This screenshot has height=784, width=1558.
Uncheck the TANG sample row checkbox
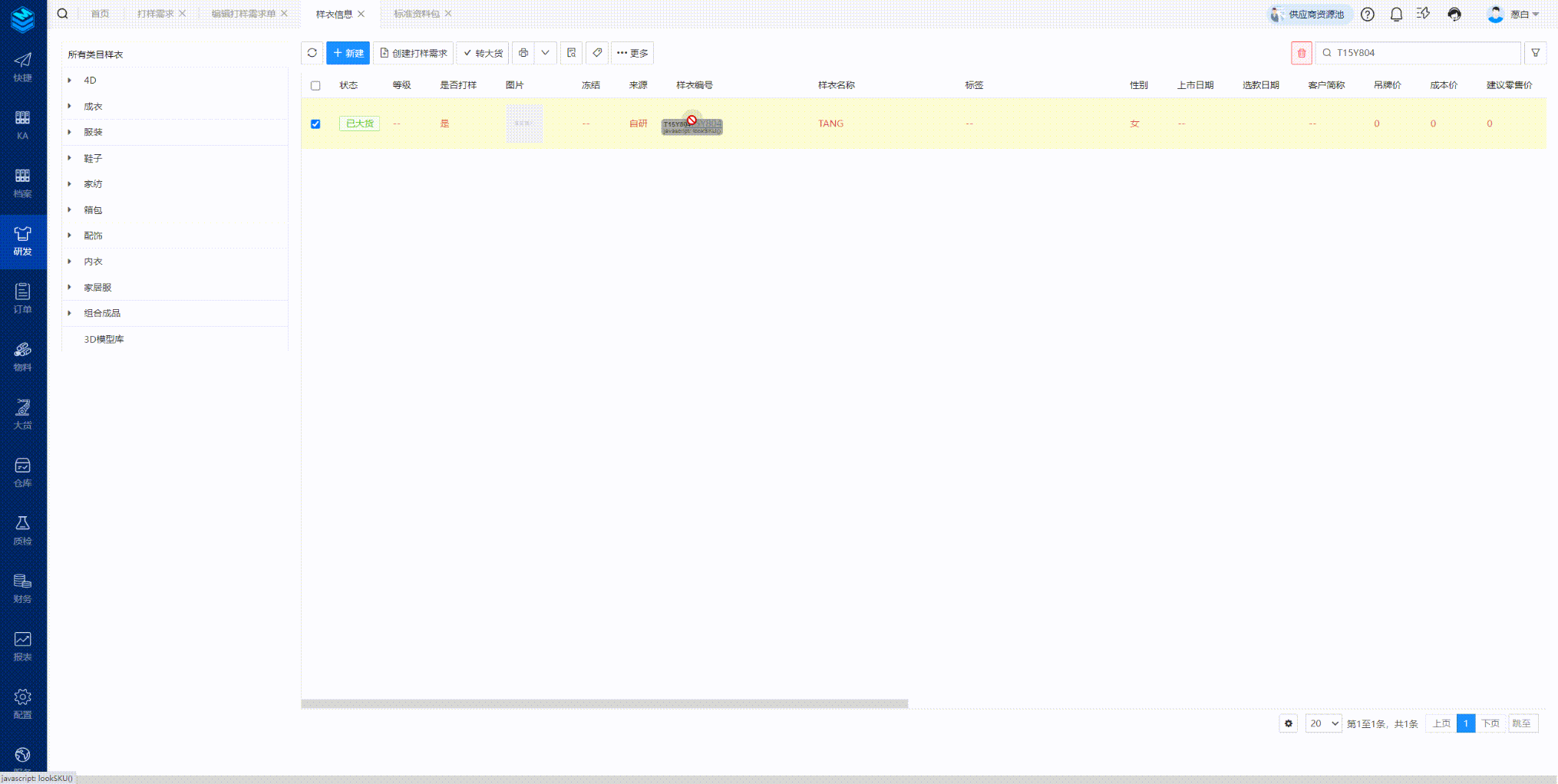(315, 124)
